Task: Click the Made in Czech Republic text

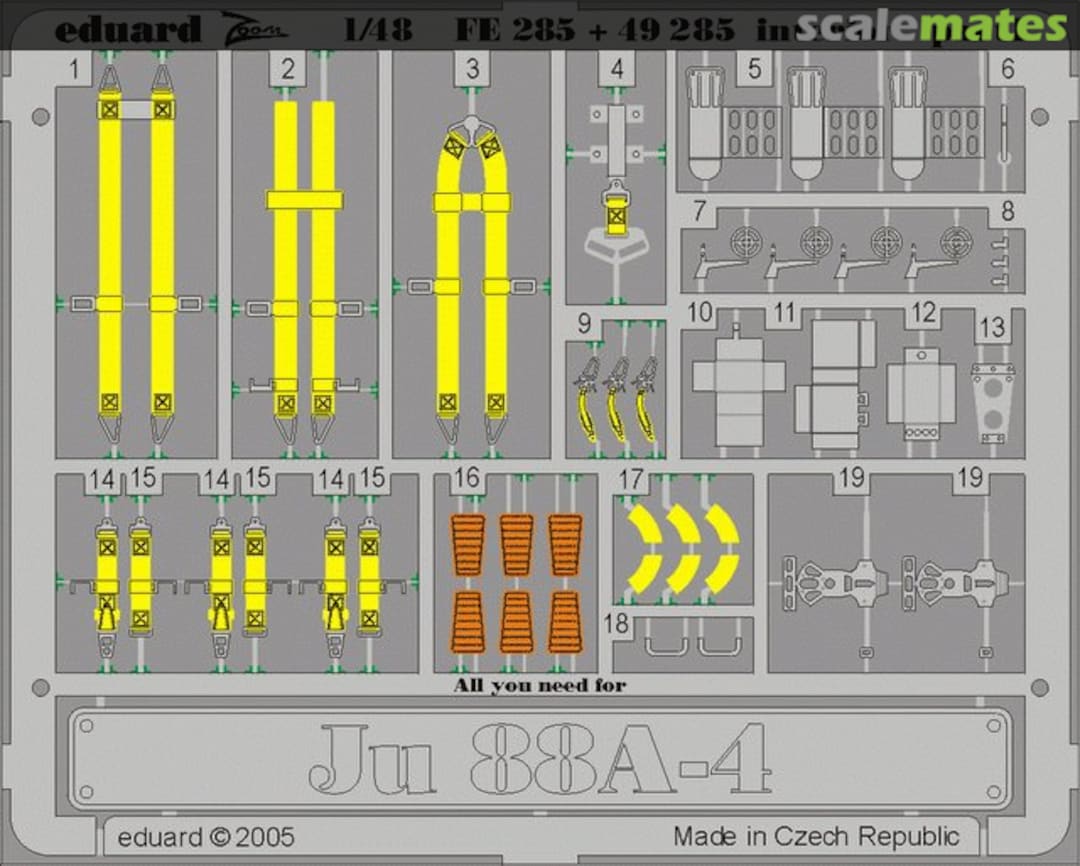Action: (x=815, y=836)
